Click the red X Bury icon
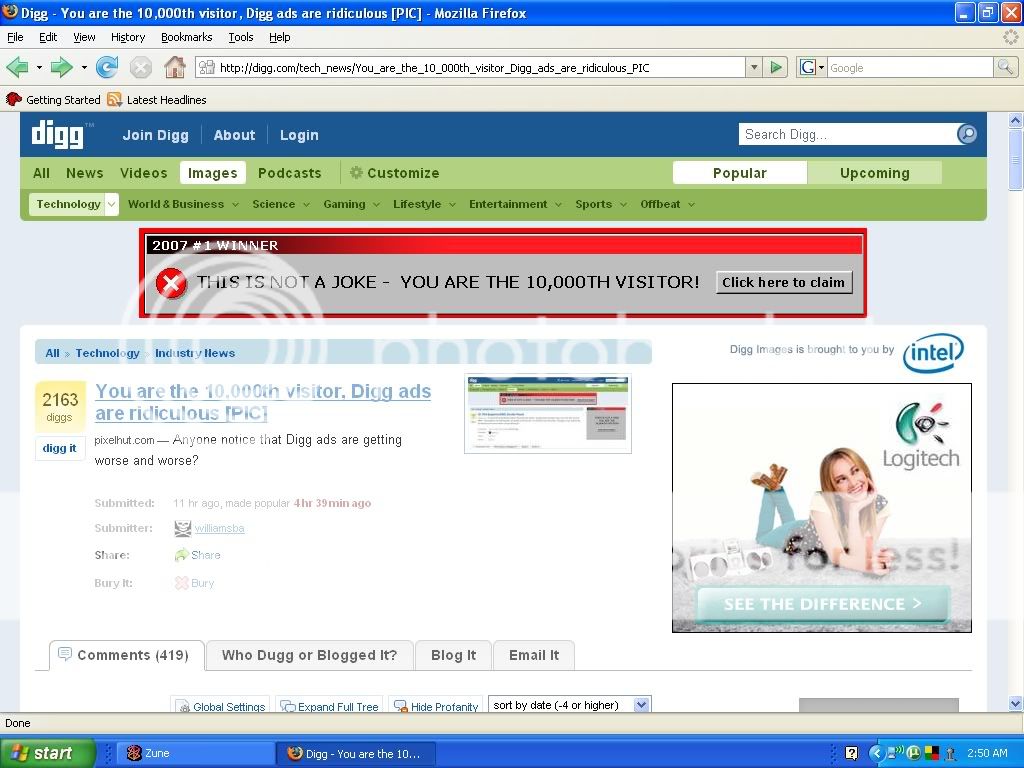 pyautogui.click(x=182, y=583)
